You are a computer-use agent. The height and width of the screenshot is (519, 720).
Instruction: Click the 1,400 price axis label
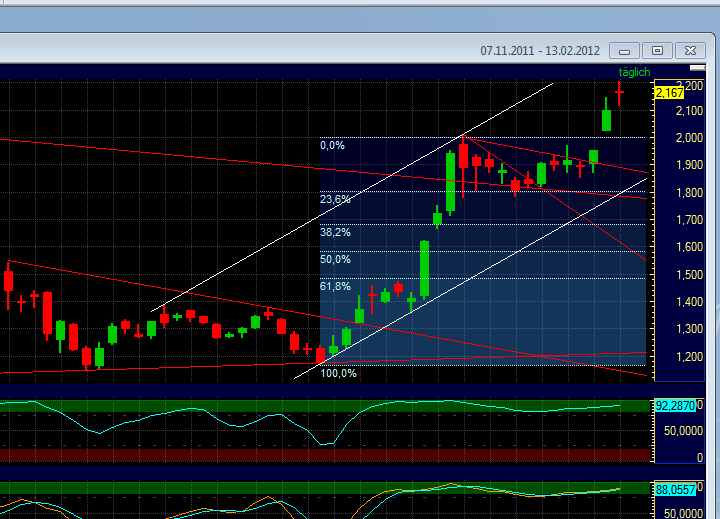(x=689, y=302)
